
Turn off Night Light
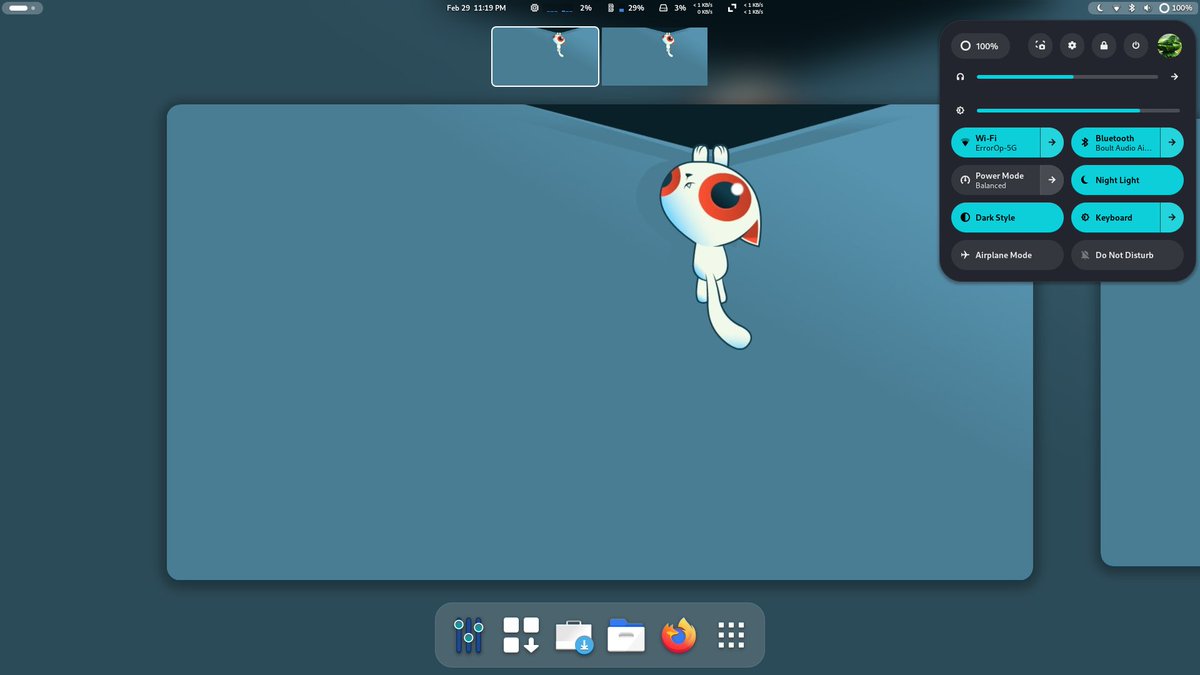pyautogui.click(x=1127, y=180)
